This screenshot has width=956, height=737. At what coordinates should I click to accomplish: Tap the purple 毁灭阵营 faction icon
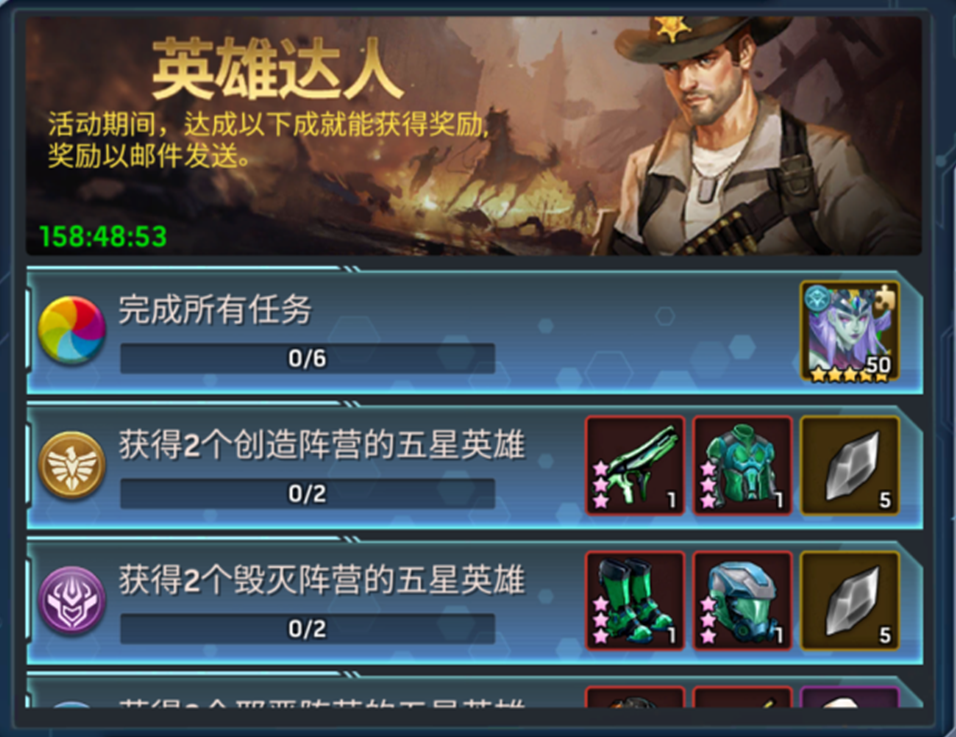[71, 600]
